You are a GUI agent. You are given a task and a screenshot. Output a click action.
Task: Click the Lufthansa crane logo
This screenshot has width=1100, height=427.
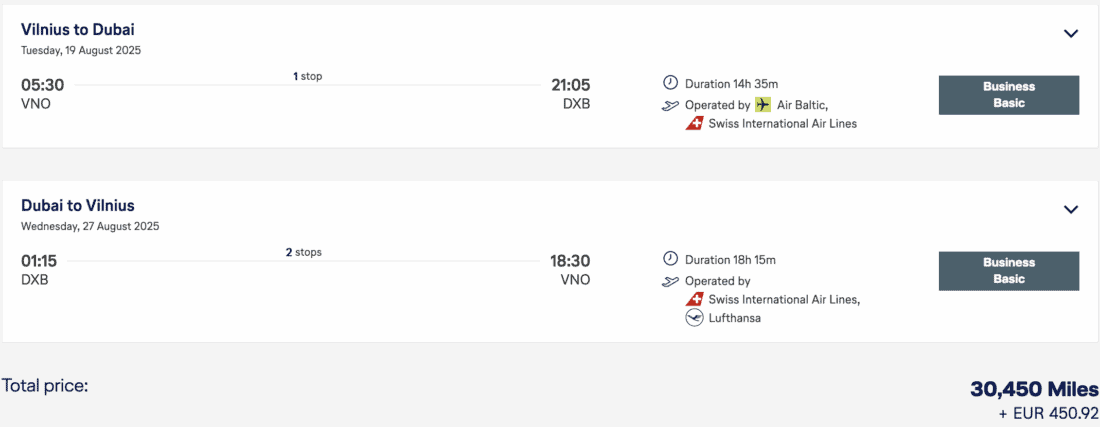694,318
